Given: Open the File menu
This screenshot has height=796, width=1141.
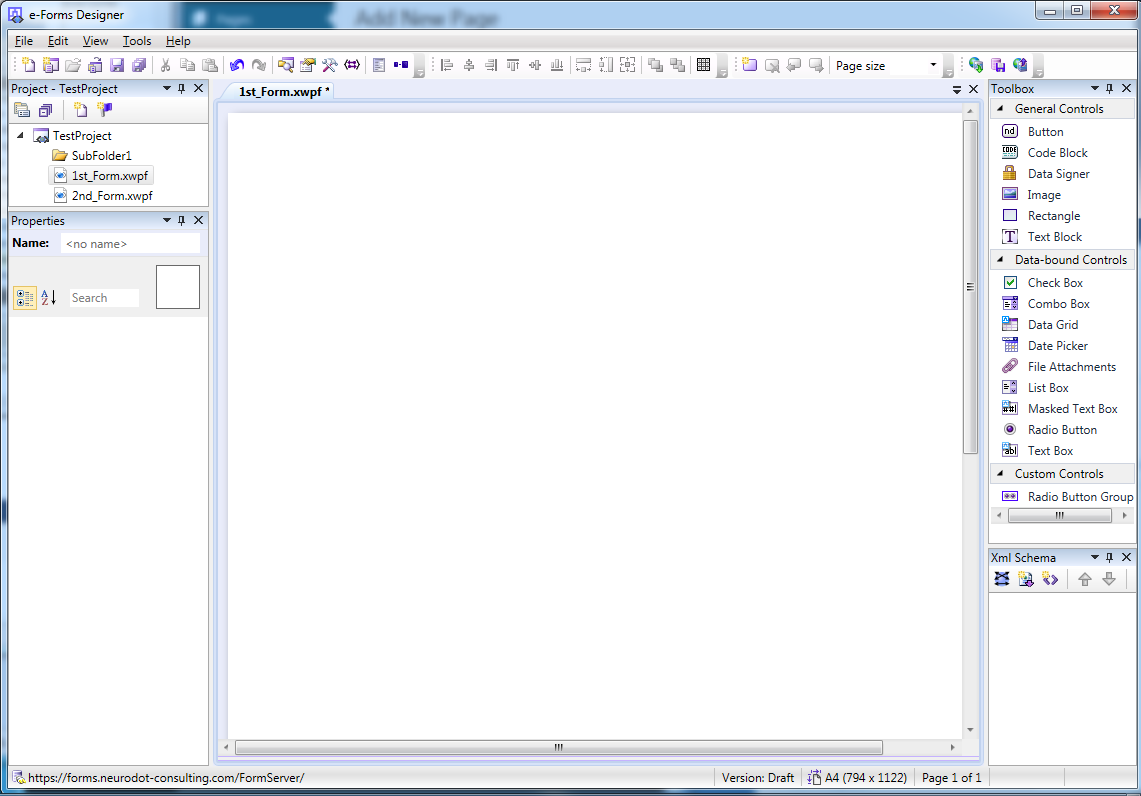Looking at the screenshot, I should (x=23, y=41).
